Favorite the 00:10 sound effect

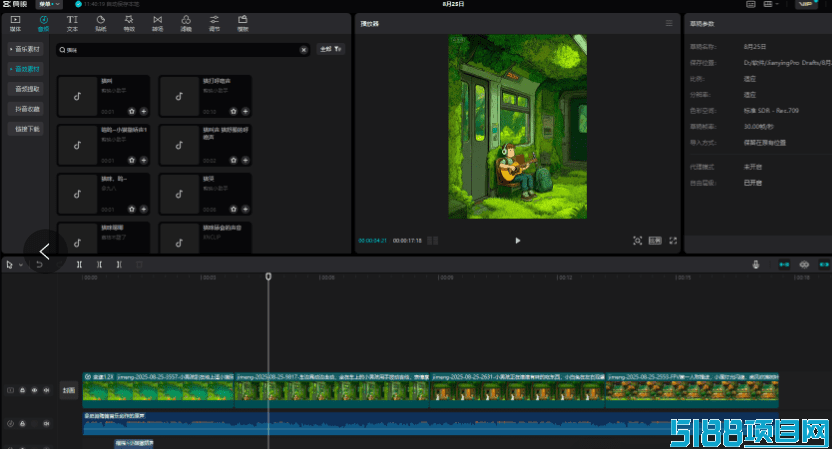[x=233, y=111]
